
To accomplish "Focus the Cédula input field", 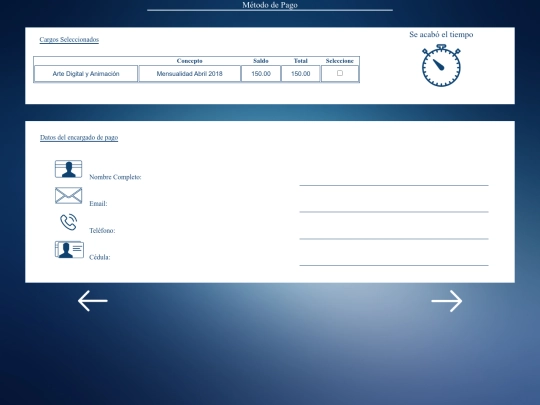I will click(x=394, y=257).
